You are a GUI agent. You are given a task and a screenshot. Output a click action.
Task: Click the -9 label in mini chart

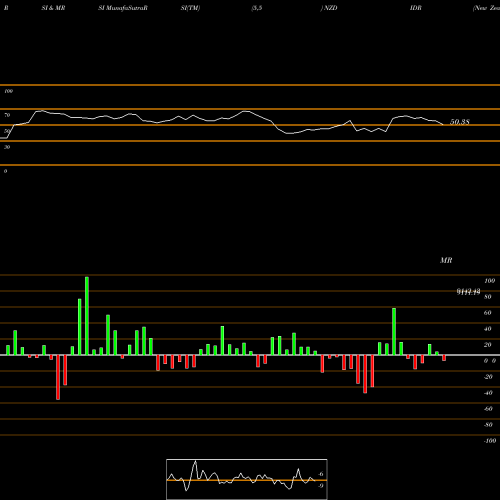tap(320, 486)
